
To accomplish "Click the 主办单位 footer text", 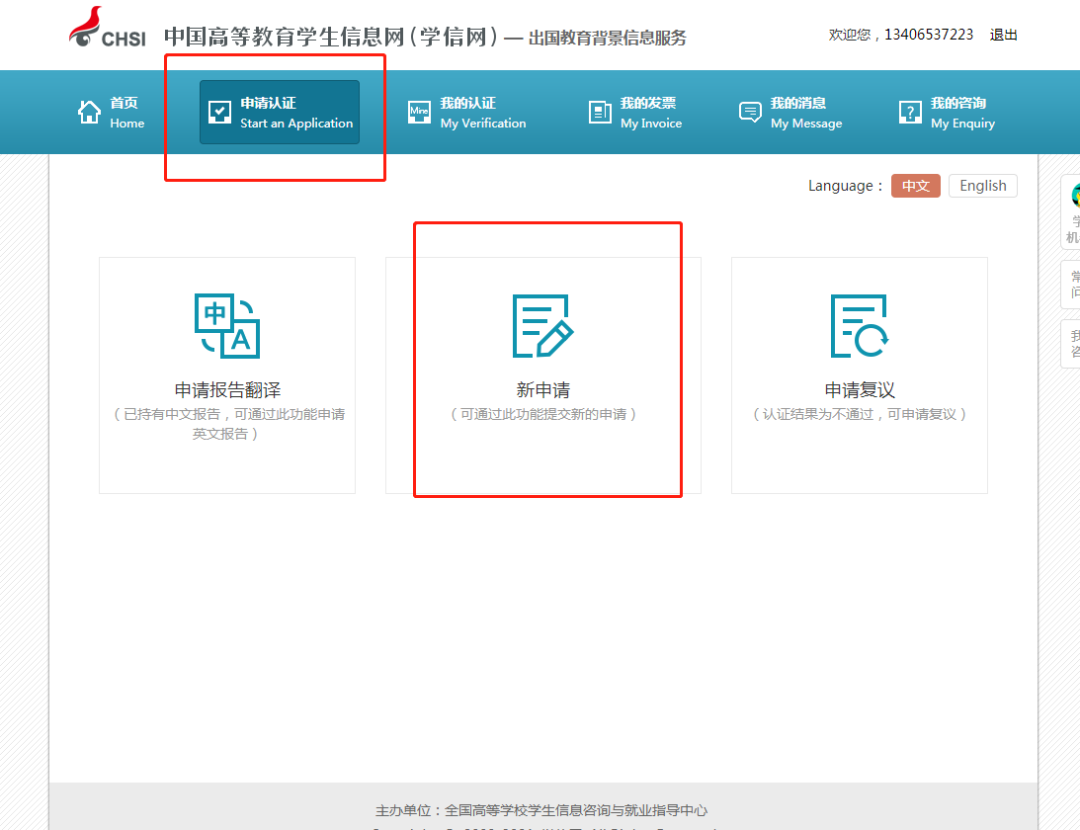I will click(x=541, y=810).
